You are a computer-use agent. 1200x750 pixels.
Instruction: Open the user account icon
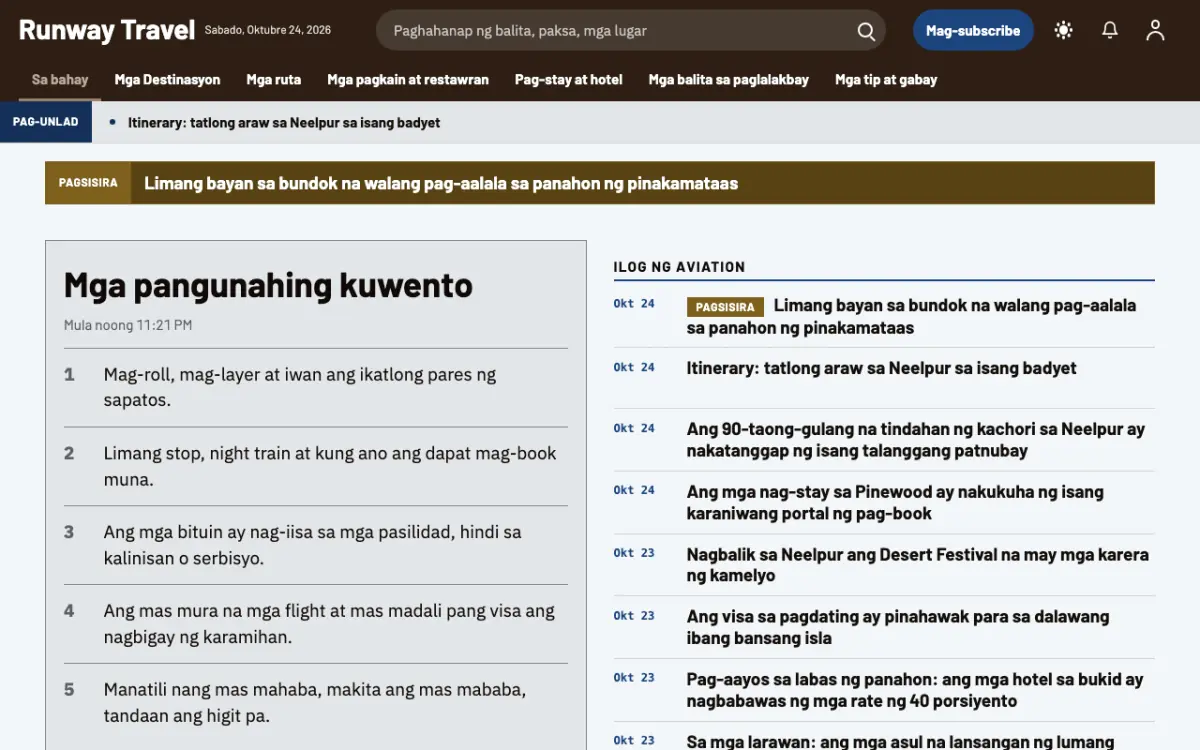click(x=1155, y=30)
